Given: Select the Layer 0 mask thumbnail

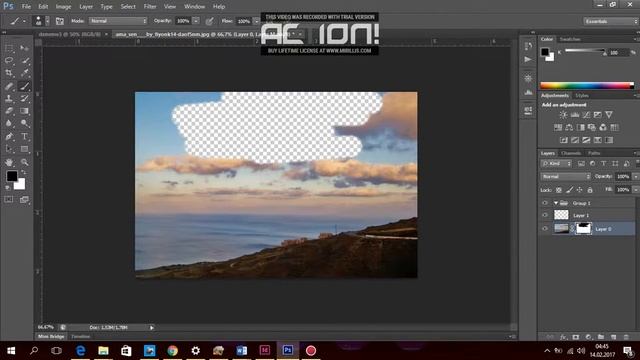Looking at the screenshot, I should pyautogui.click(x=583, y=229).
